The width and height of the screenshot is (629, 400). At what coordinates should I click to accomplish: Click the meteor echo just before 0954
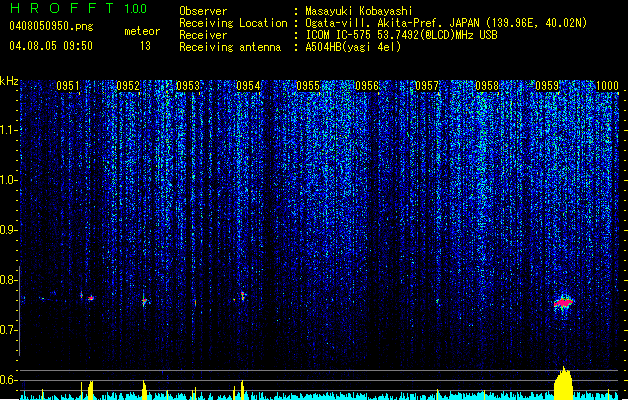(242, 296)
